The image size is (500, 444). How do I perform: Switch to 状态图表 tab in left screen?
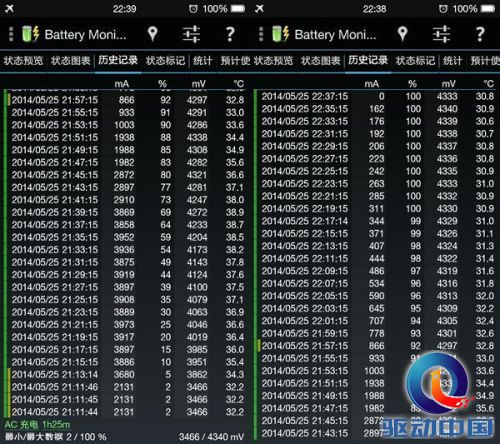tap(71, 61)
